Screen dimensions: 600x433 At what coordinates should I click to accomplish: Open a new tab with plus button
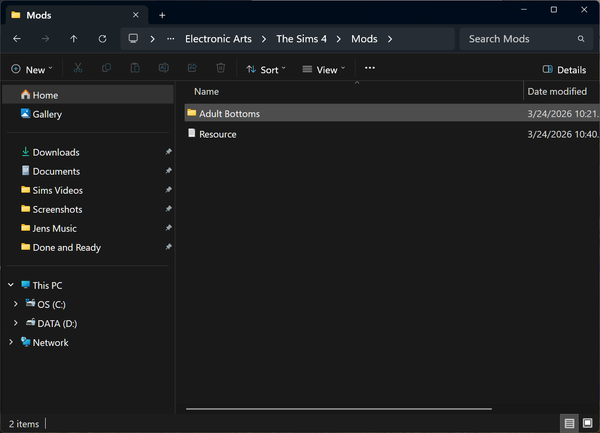point(162,14)
